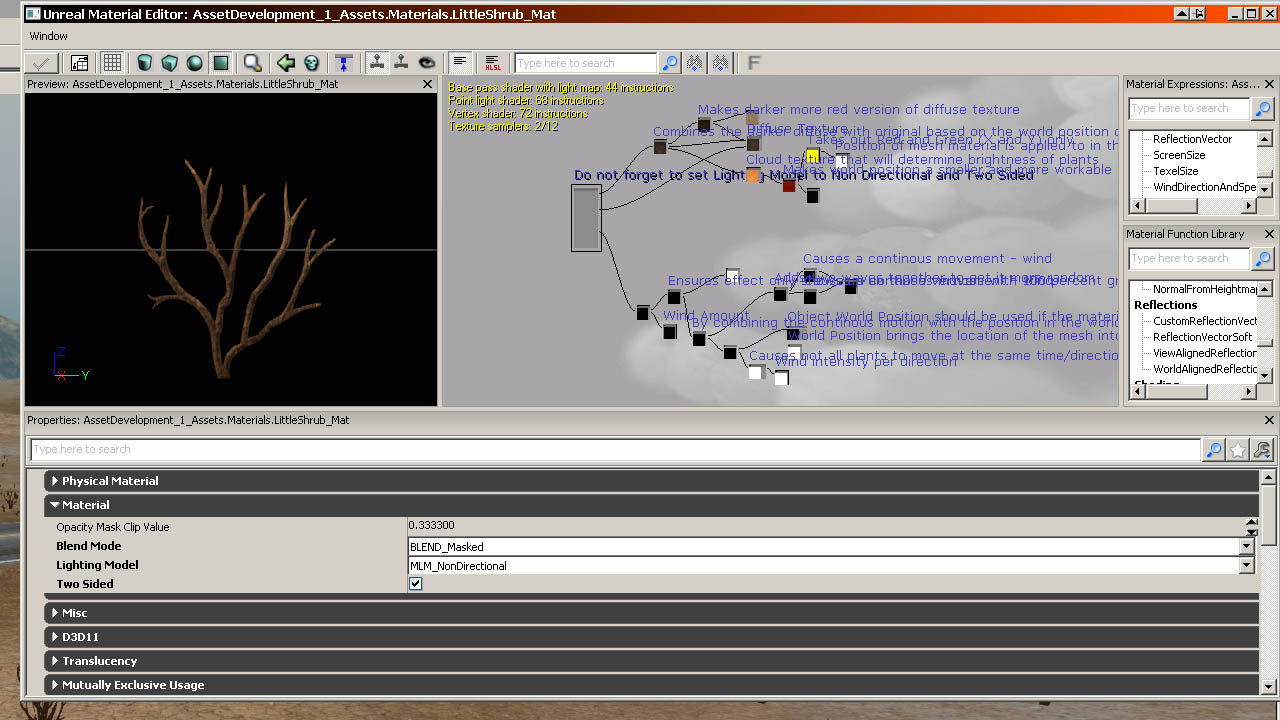
Task: Open the Blend Mode dropdown
Action: [x=1246, y=547]
